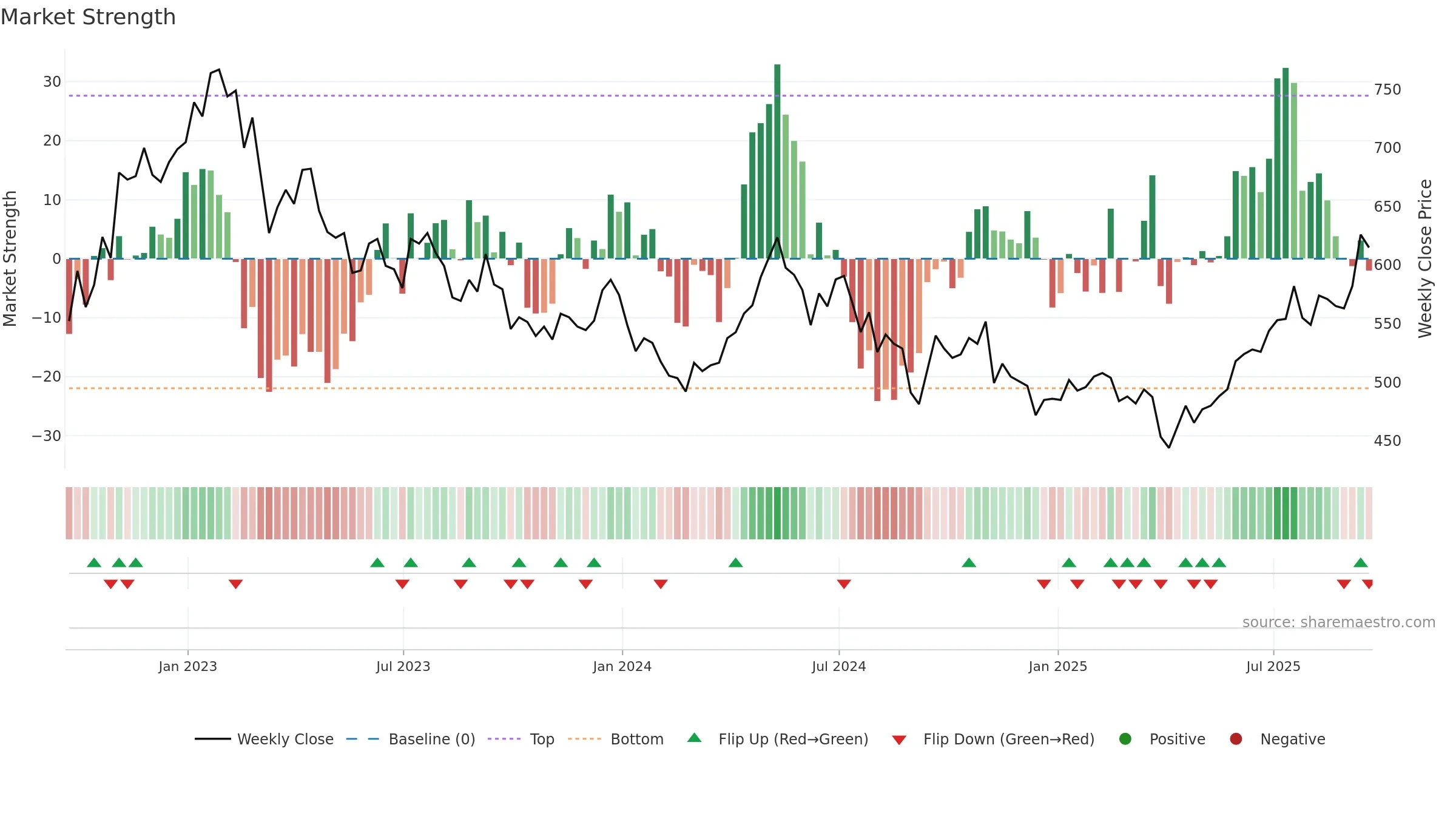Toggle Flip Up (Red→Green) legend entry

778,739
